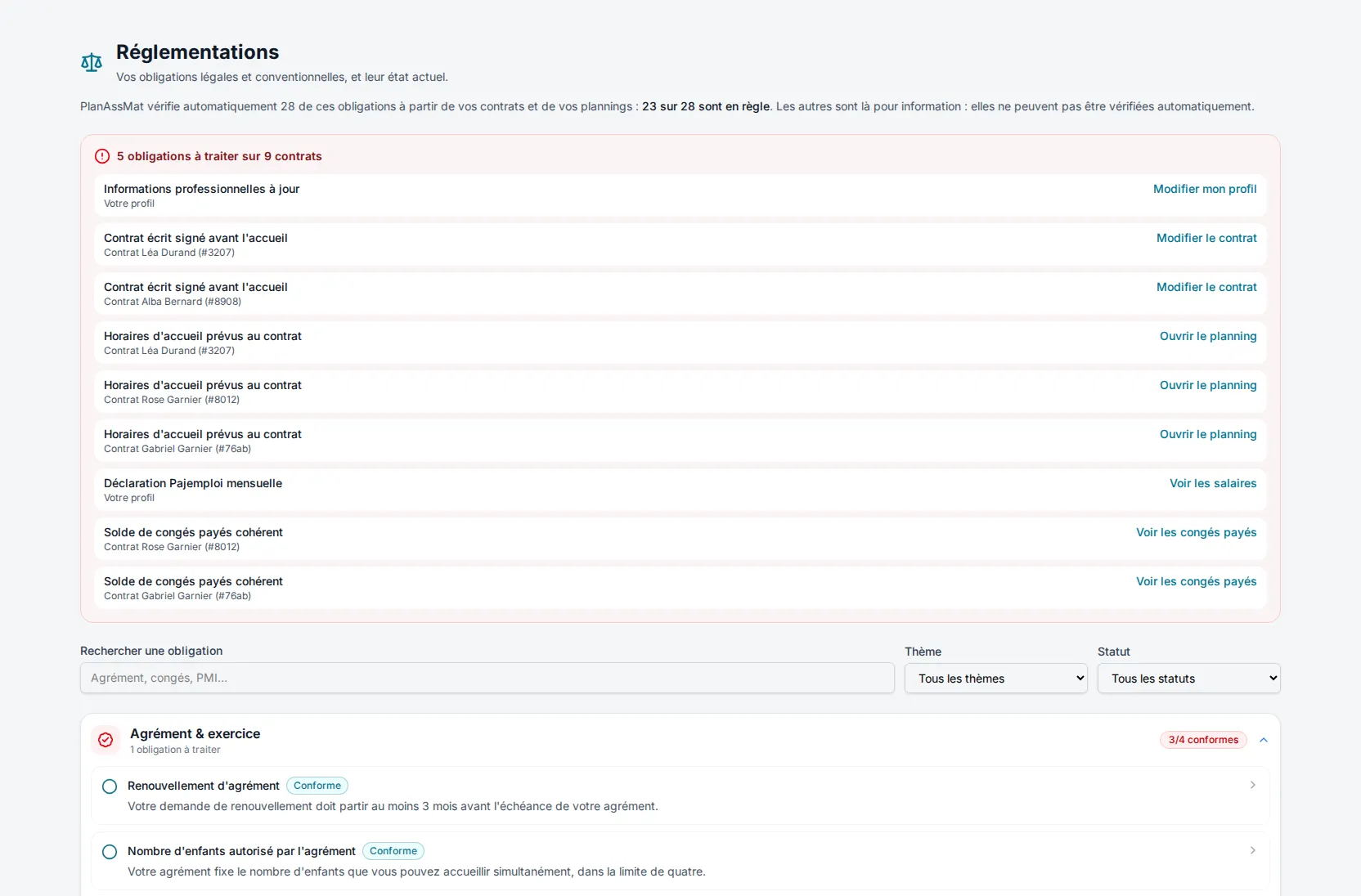Open planning for Rose Garnier contract

point(1208,385)
